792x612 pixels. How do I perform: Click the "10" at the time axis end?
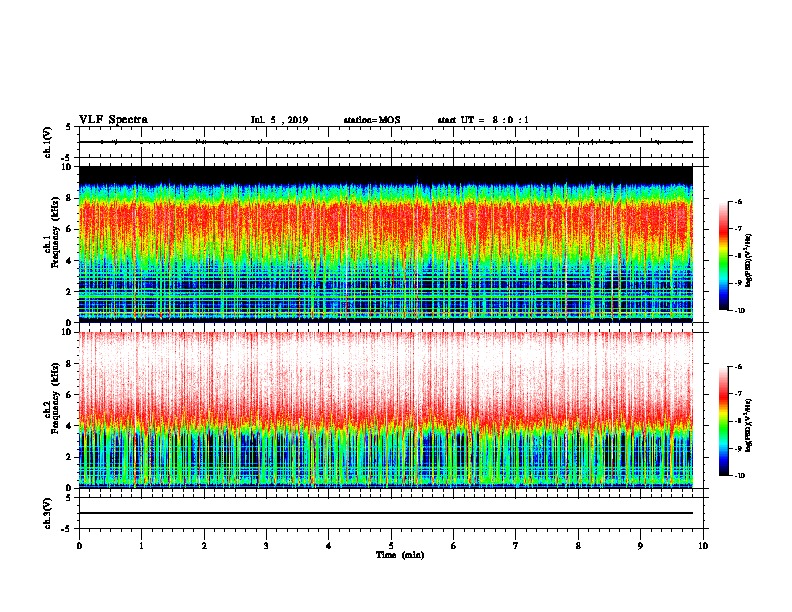703,546
